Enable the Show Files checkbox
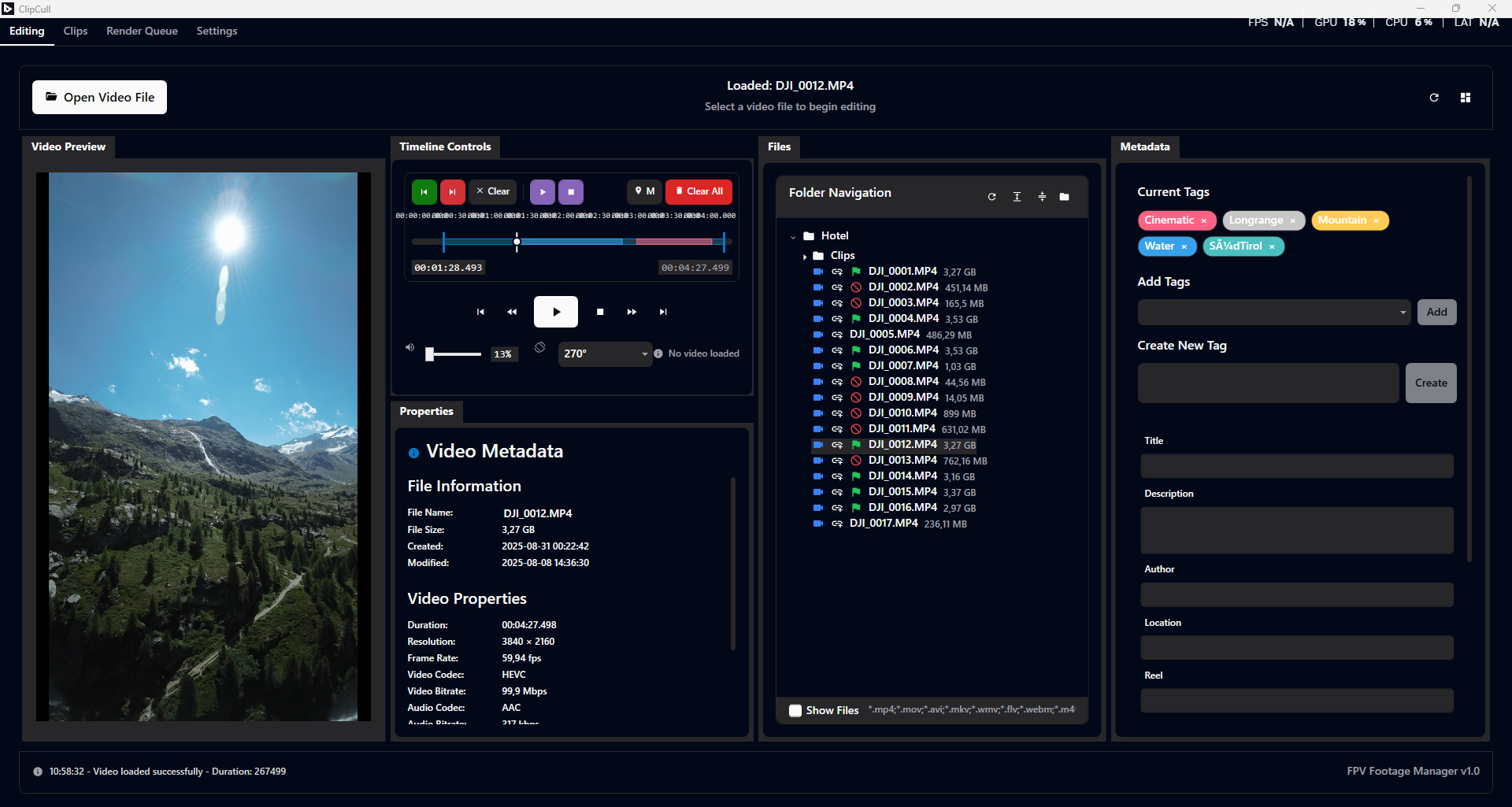The image size is (1512, 807). click(795, 710)
